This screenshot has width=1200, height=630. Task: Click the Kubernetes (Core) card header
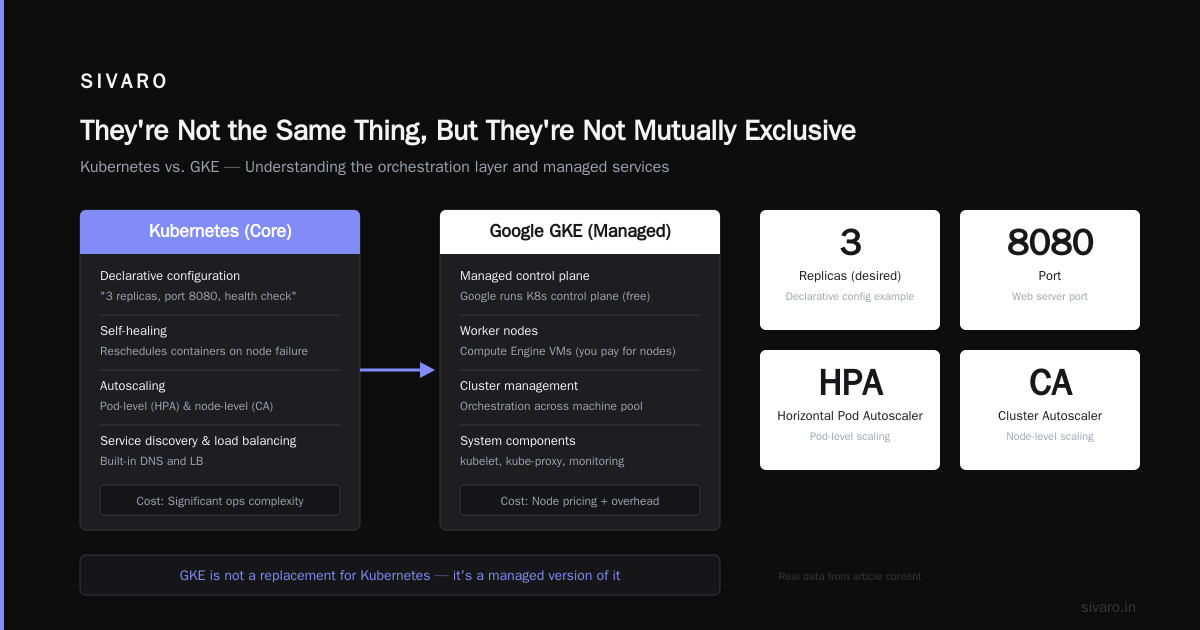point(220,231)
